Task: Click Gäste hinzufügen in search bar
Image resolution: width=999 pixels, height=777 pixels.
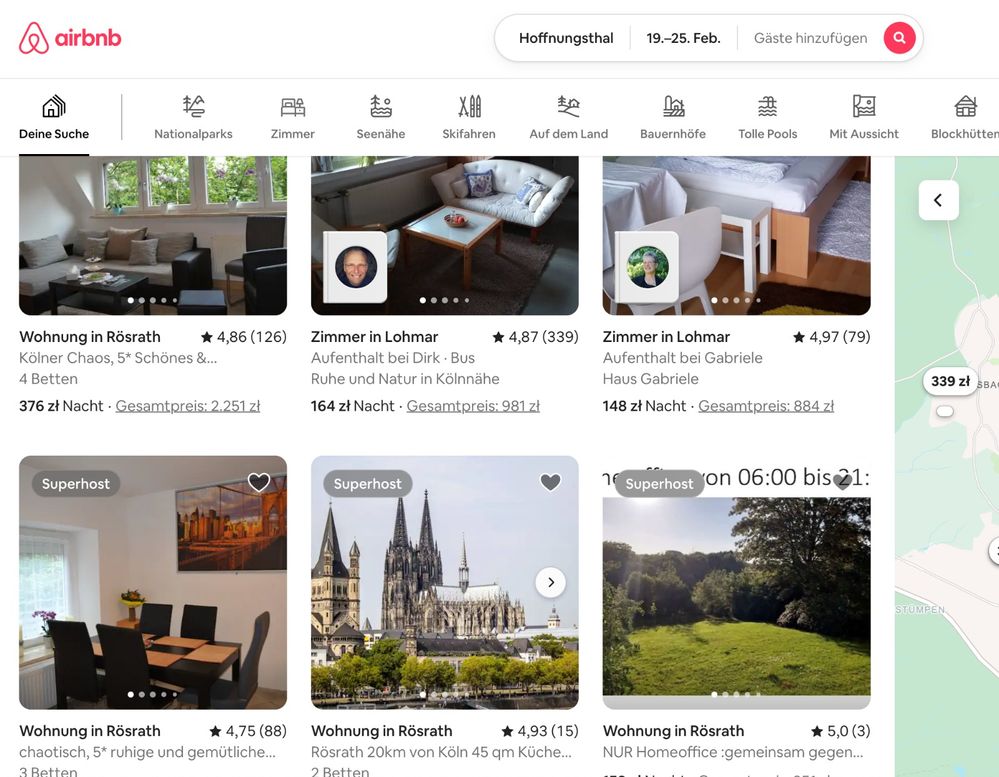Action: 810,38
